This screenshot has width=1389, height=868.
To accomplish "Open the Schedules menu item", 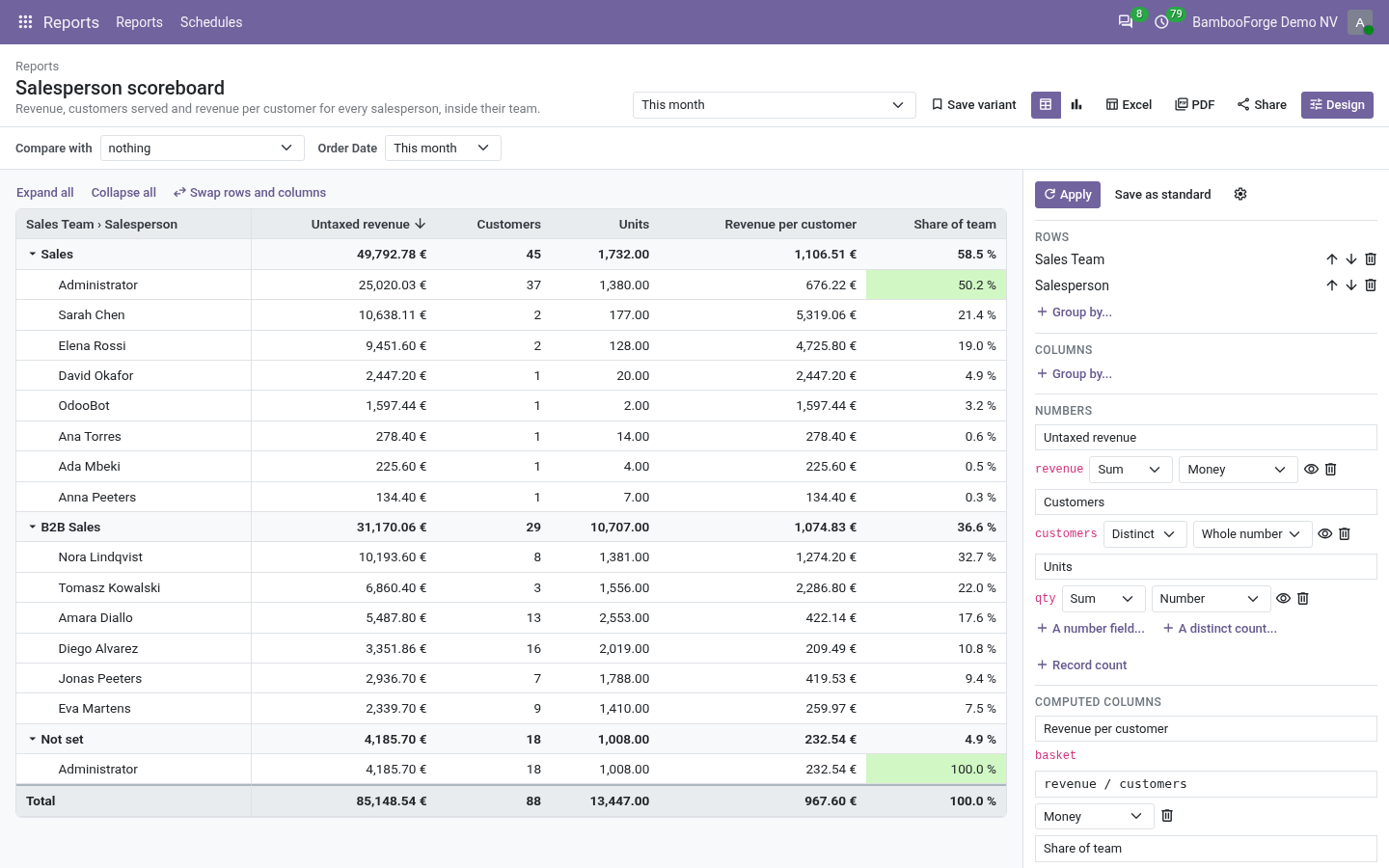I will click(211, 22).
